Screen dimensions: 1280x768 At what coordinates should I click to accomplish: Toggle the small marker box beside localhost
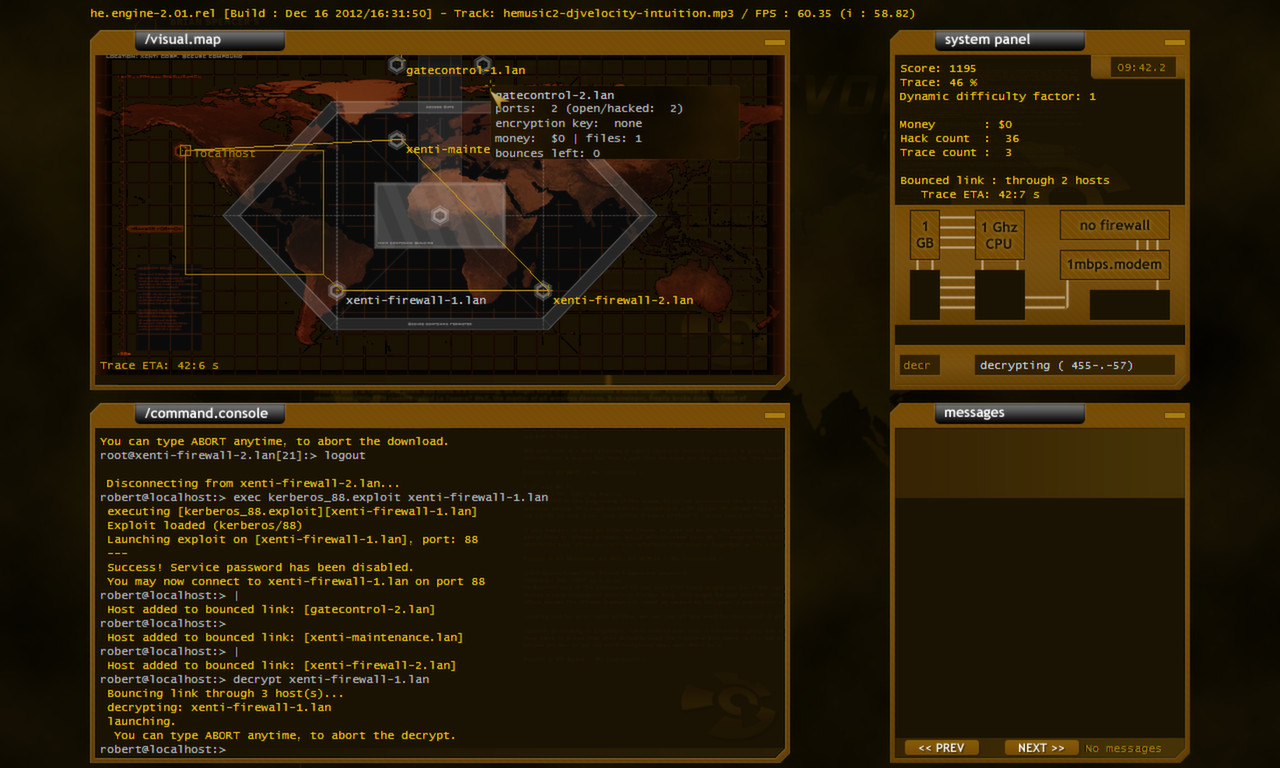(x=185, y=150)
